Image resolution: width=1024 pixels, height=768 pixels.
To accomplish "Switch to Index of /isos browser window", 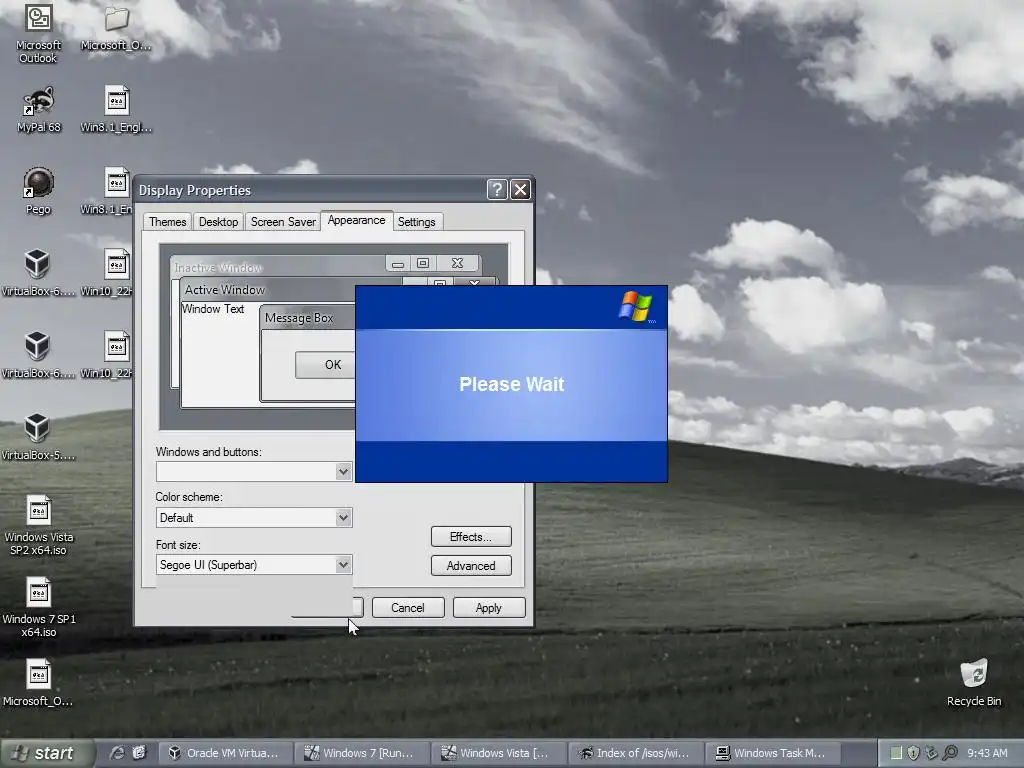I will [x=635, y=753].
